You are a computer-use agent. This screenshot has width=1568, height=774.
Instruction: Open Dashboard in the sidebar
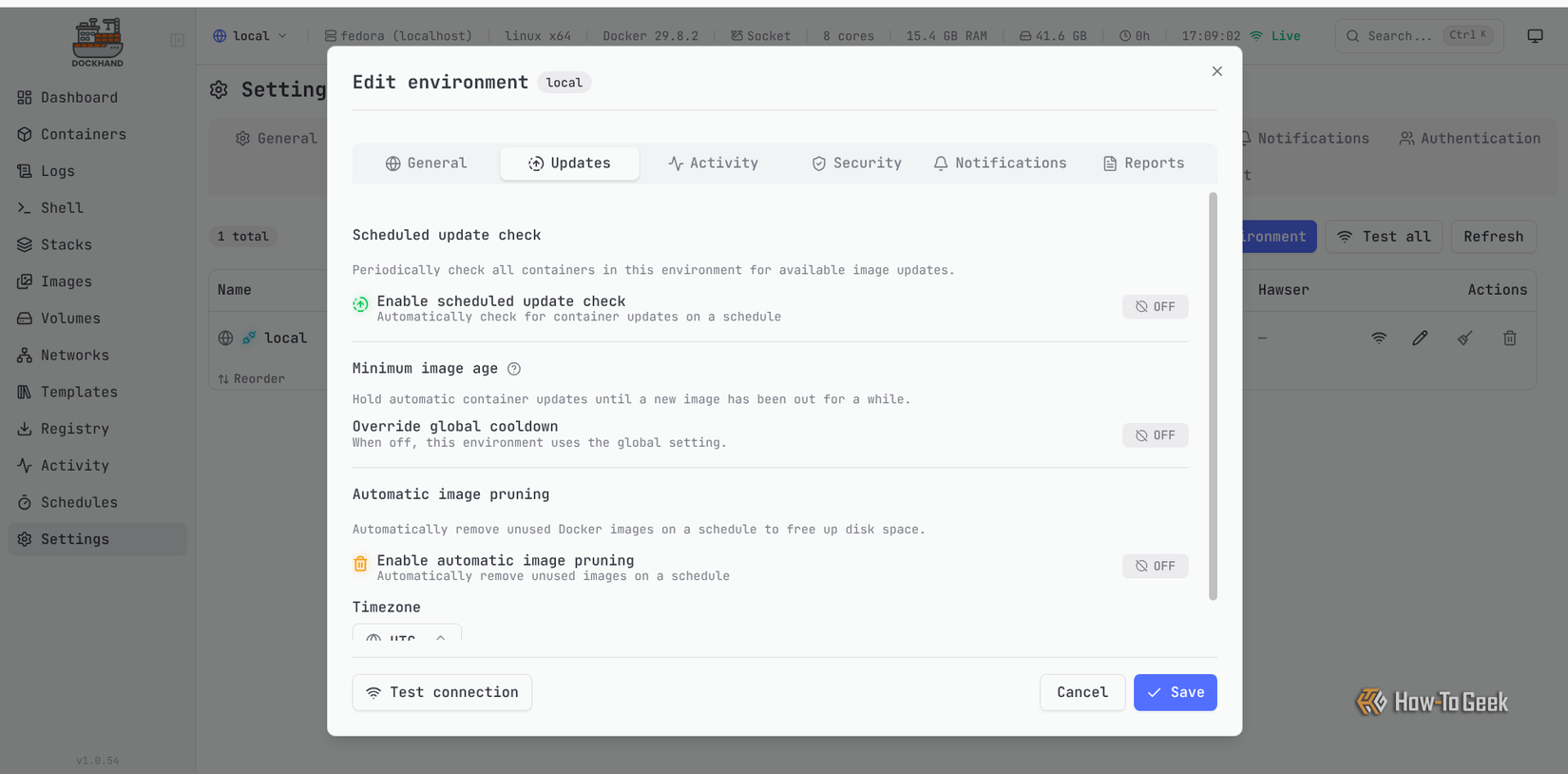(98, 97)
